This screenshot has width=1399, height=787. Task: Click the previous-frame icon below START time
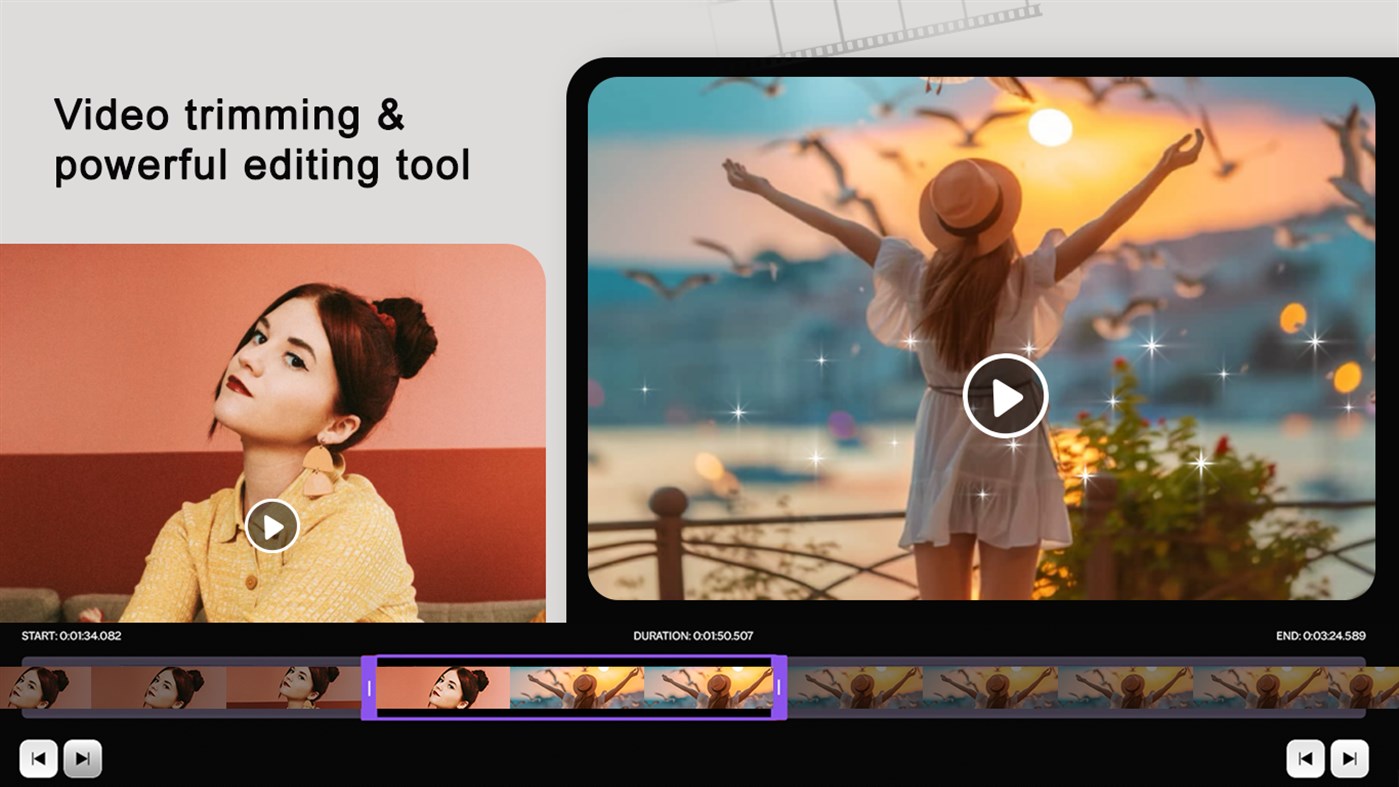click(x=37, y=758)
